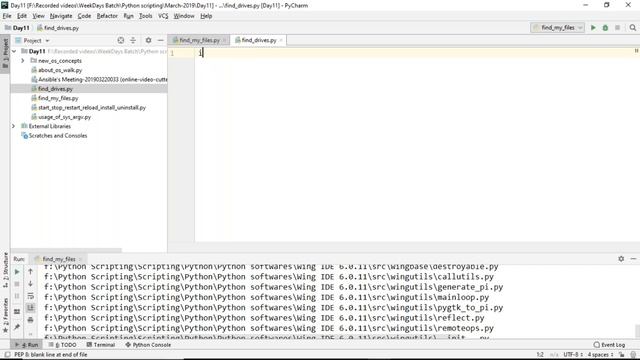Click the up the stack trace arrow
The image size is (640, 360).
click(31, 271)
